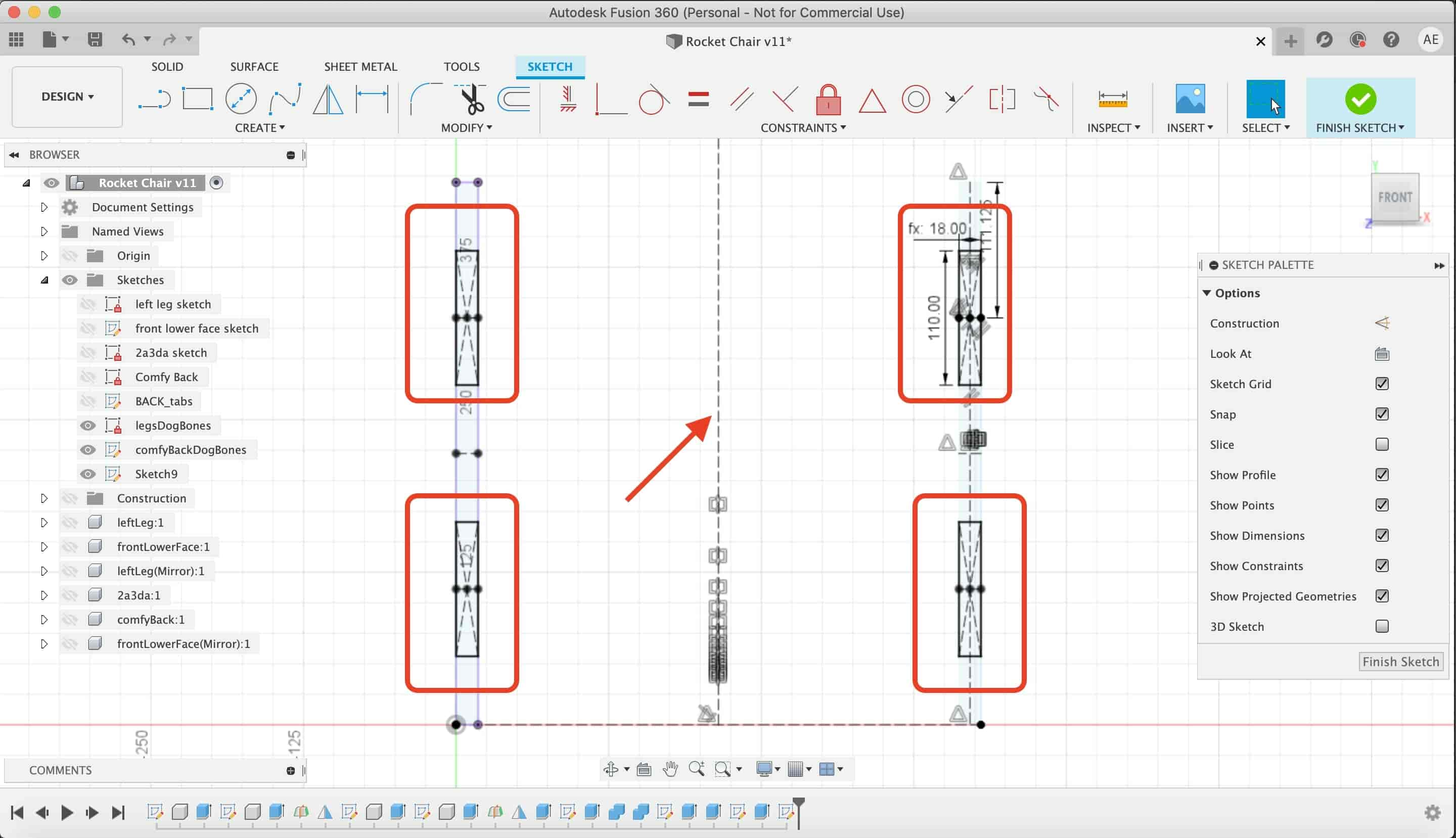This screenshot has width=1456, height=838.
Task: Expand the leftLeg:1 component
Action: 44,523
